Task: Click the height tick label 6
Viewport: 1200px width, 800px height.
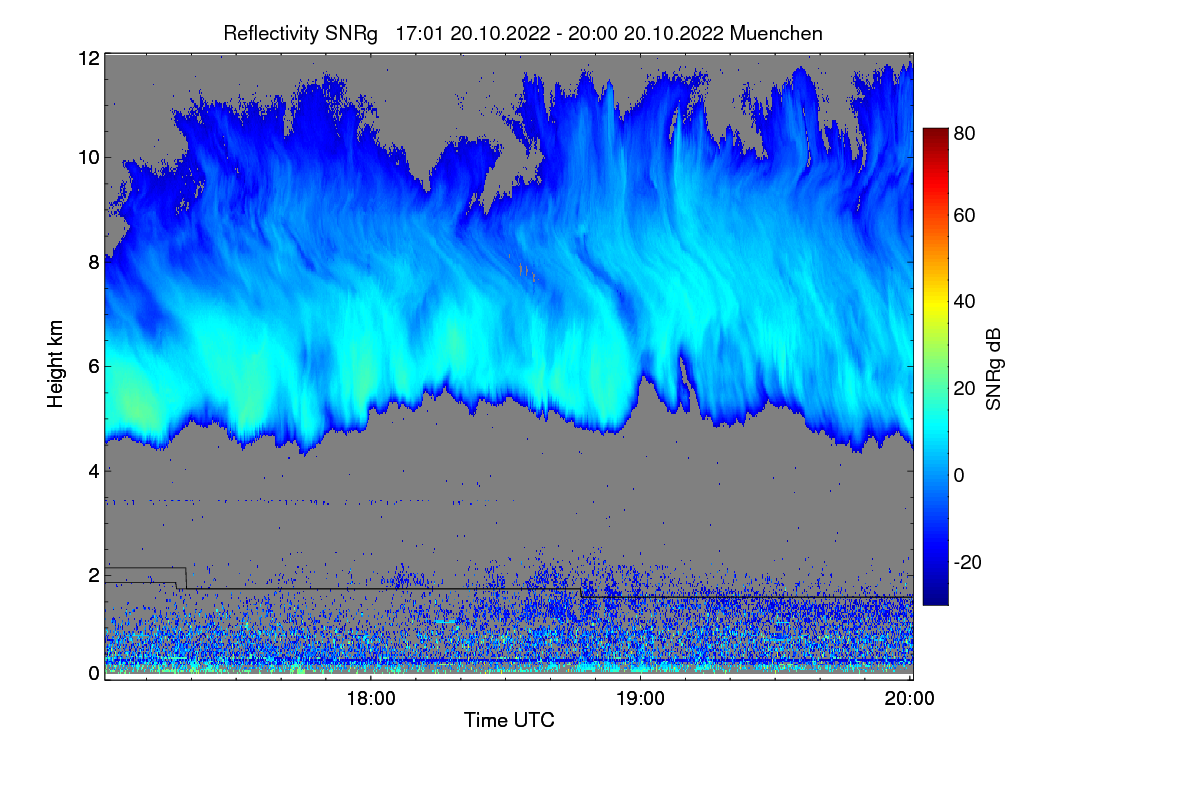Action: pos(94,366)
